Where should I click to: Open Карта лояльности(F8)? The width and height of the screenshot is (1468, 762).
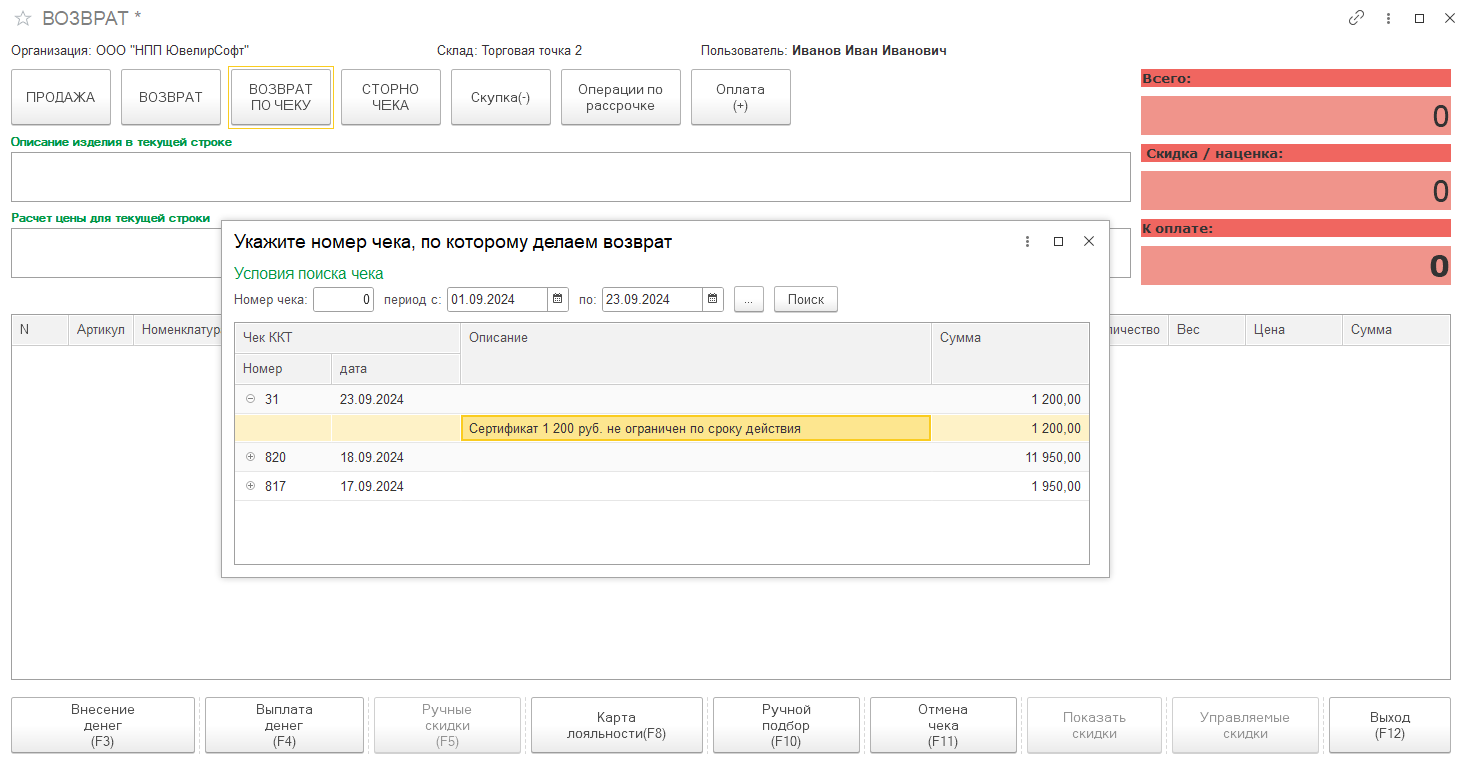pyautogui.click(x=617, y=725)
